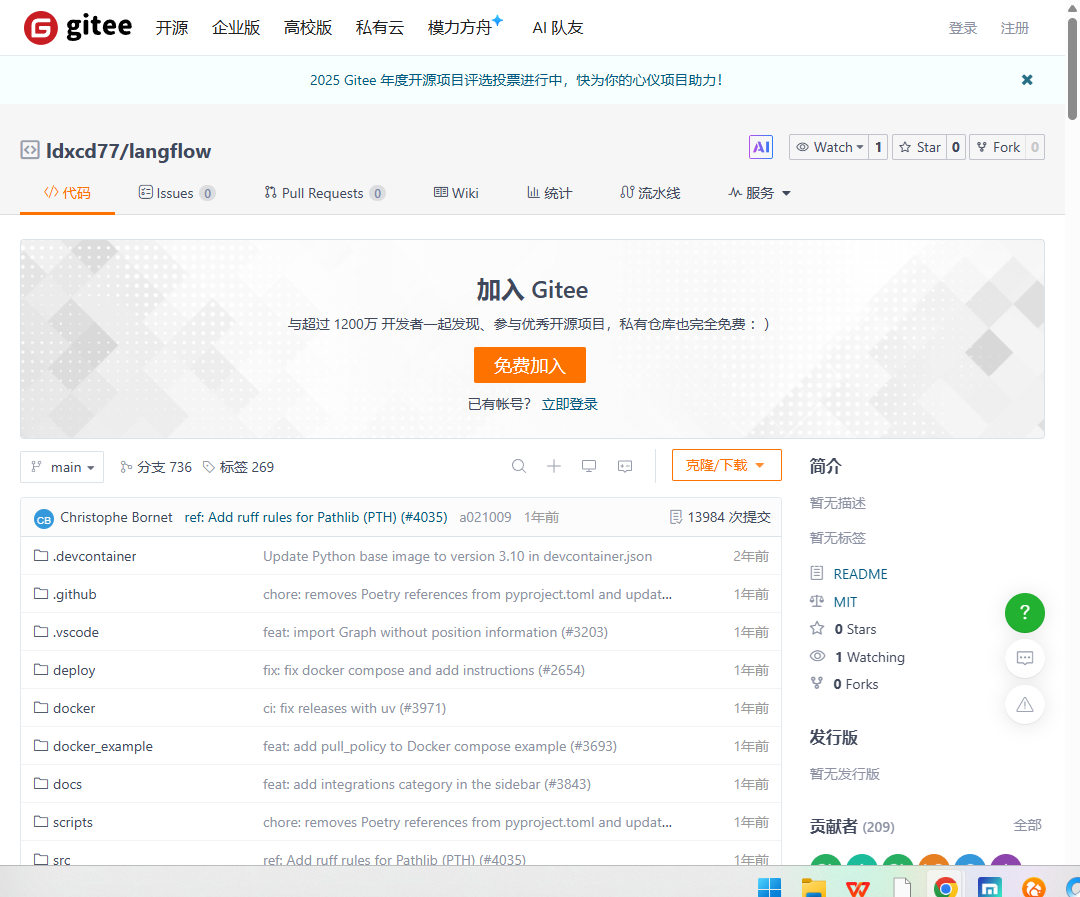Click the Watch count number 1

(878, 147)
